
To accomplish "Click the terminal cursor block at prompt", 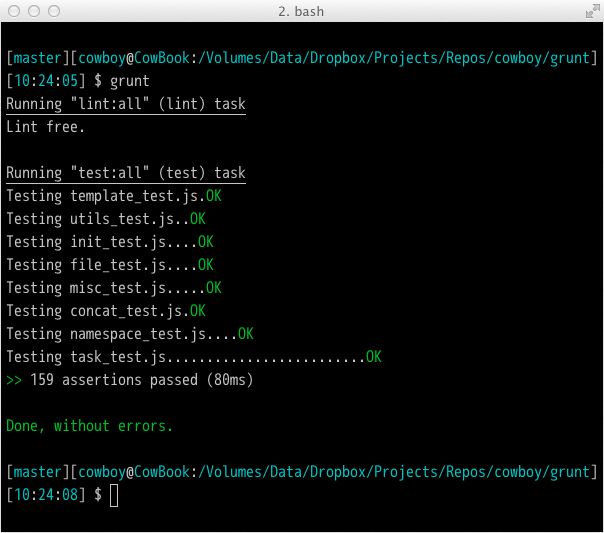I will [114, 496].
